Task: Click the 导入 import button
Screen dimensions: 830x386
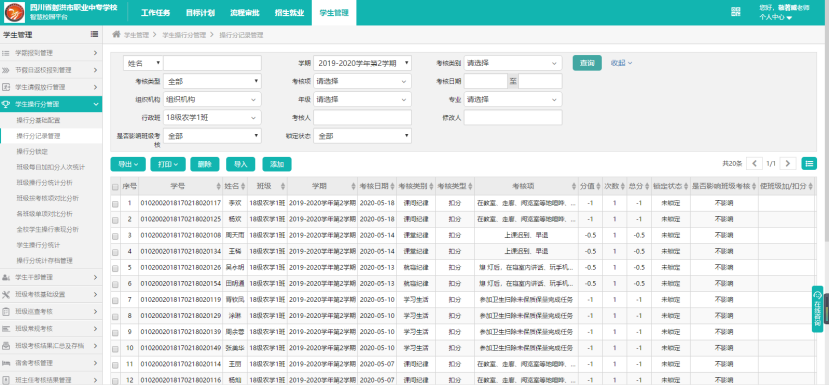Action: coord(241,164)
